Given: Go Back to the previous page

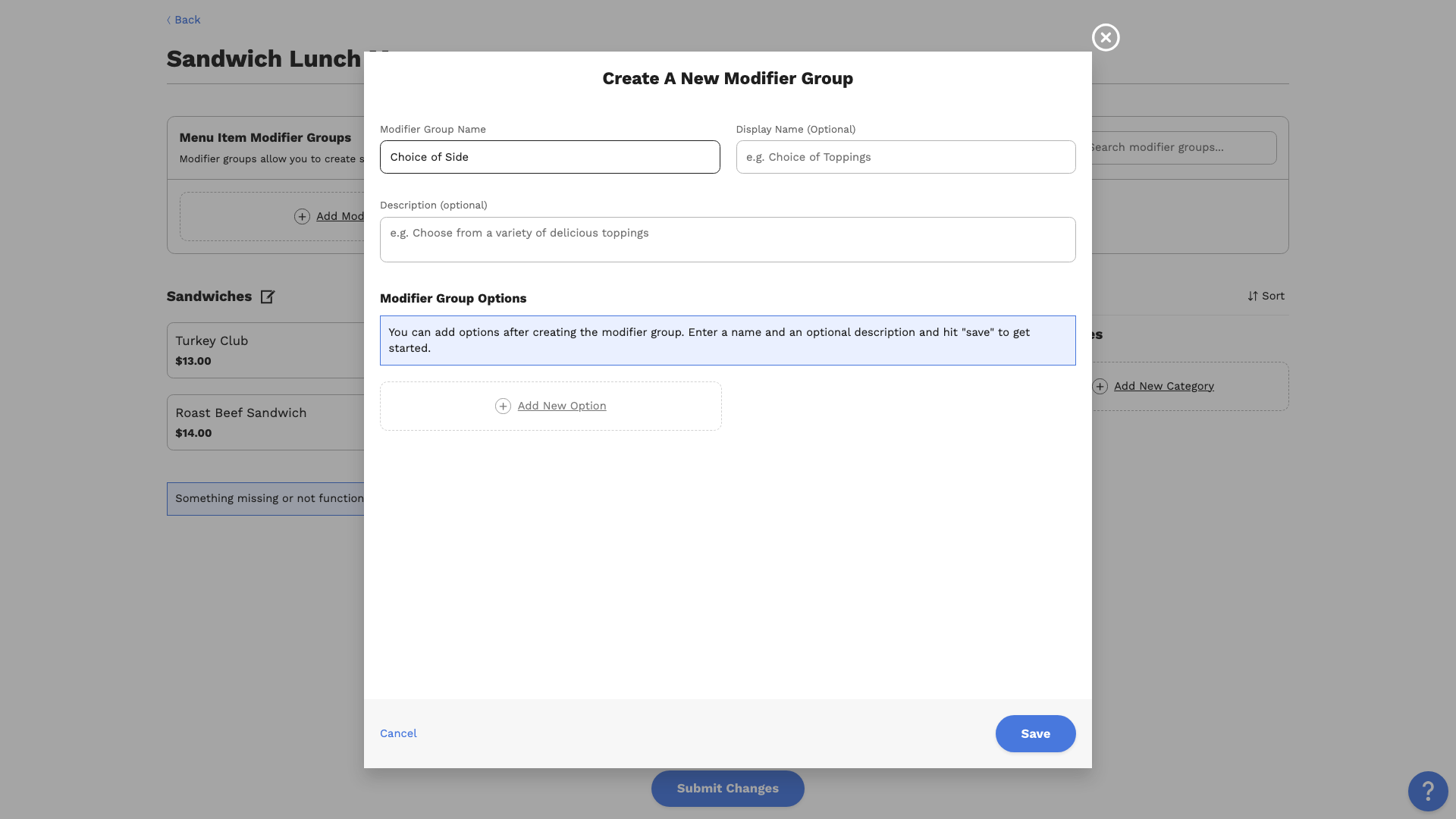Looking at the screenshot, I should click(184, 20).
